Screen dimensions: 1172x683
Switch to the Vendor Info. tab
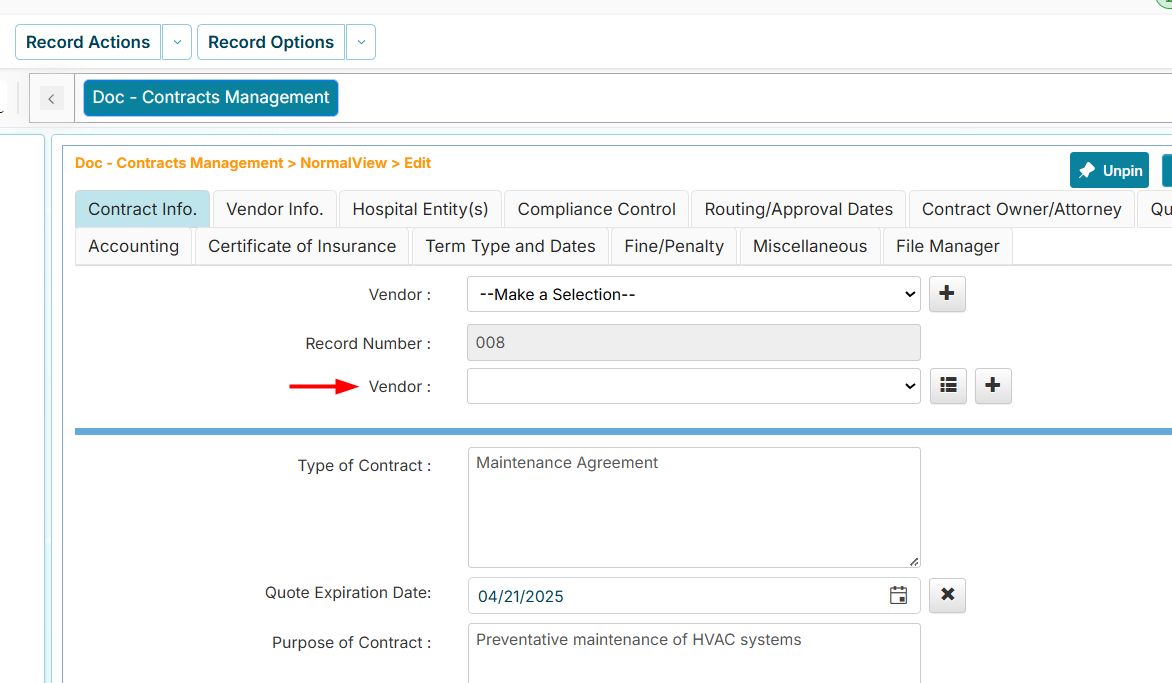274,209
